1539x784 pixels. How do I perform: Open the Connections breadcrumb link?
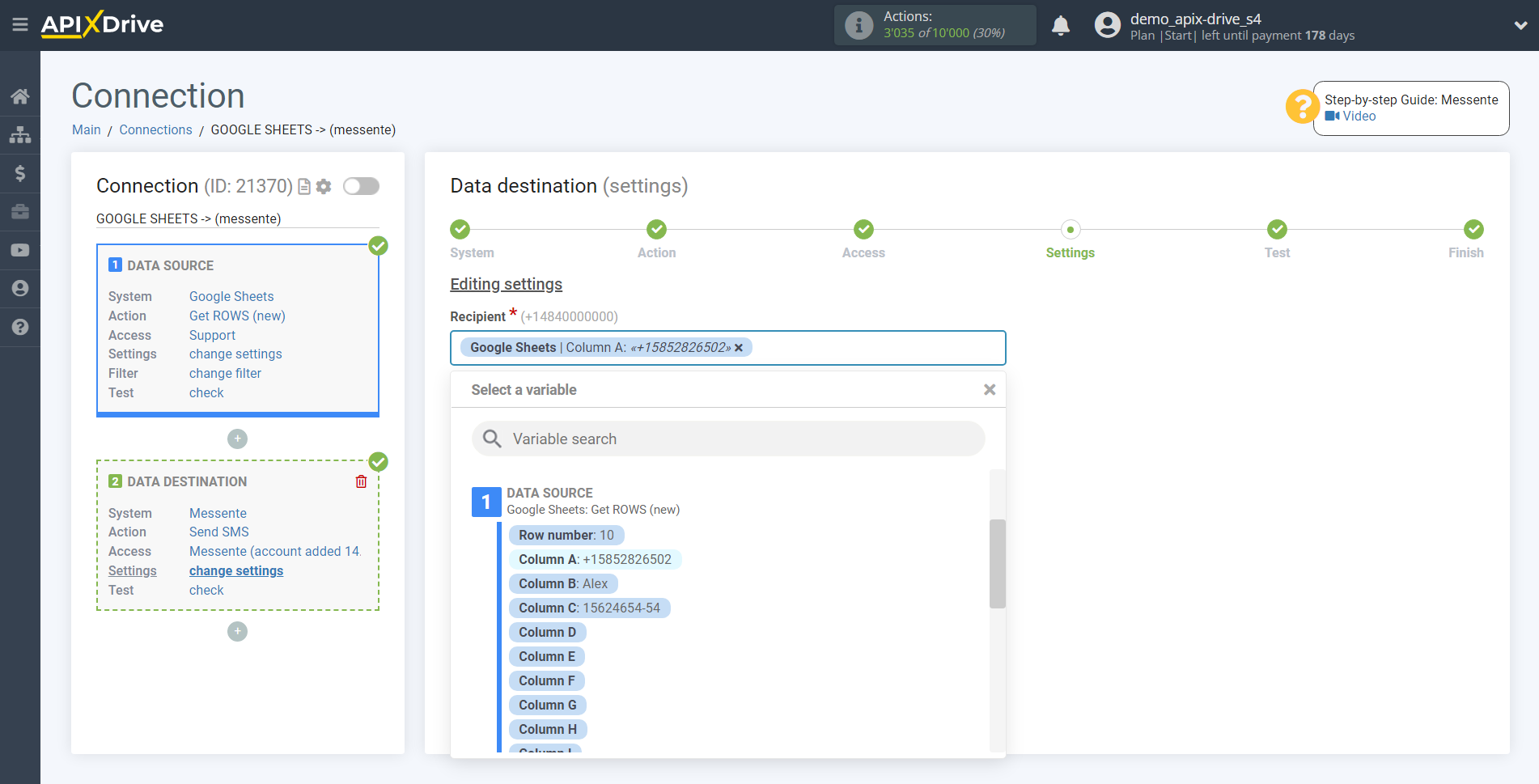tap(155, 129)
